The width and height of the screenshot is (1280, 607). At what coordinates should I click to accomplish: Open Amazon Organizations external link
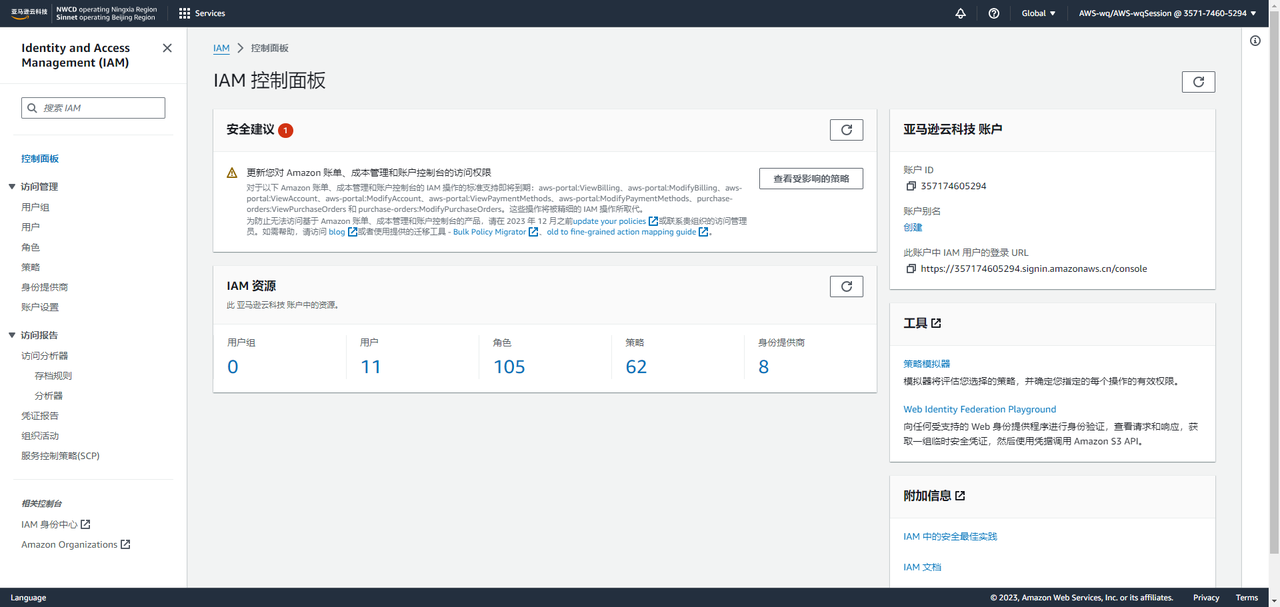pyautogui.click(x=76, y=545)
